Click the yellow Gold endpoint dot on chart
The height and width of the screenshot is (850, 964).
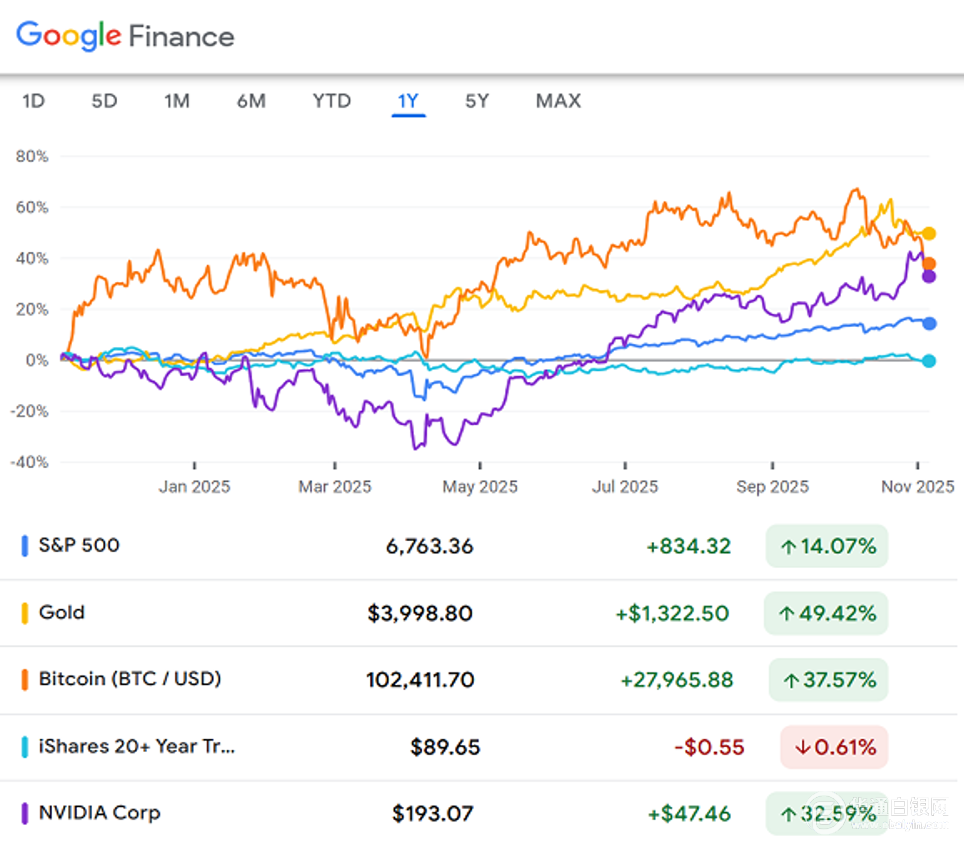[929, 233]
